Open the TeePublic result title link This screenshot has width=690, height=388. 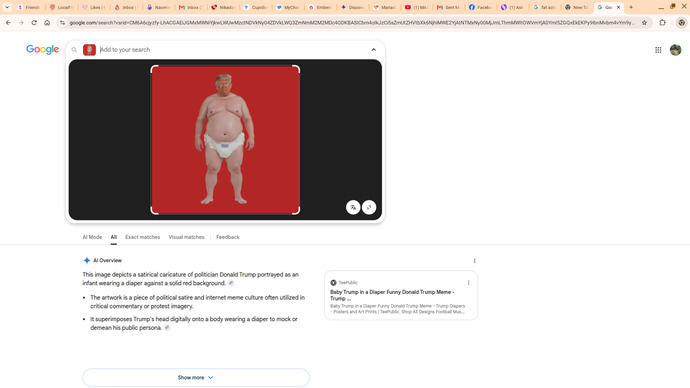pos(392,295)
